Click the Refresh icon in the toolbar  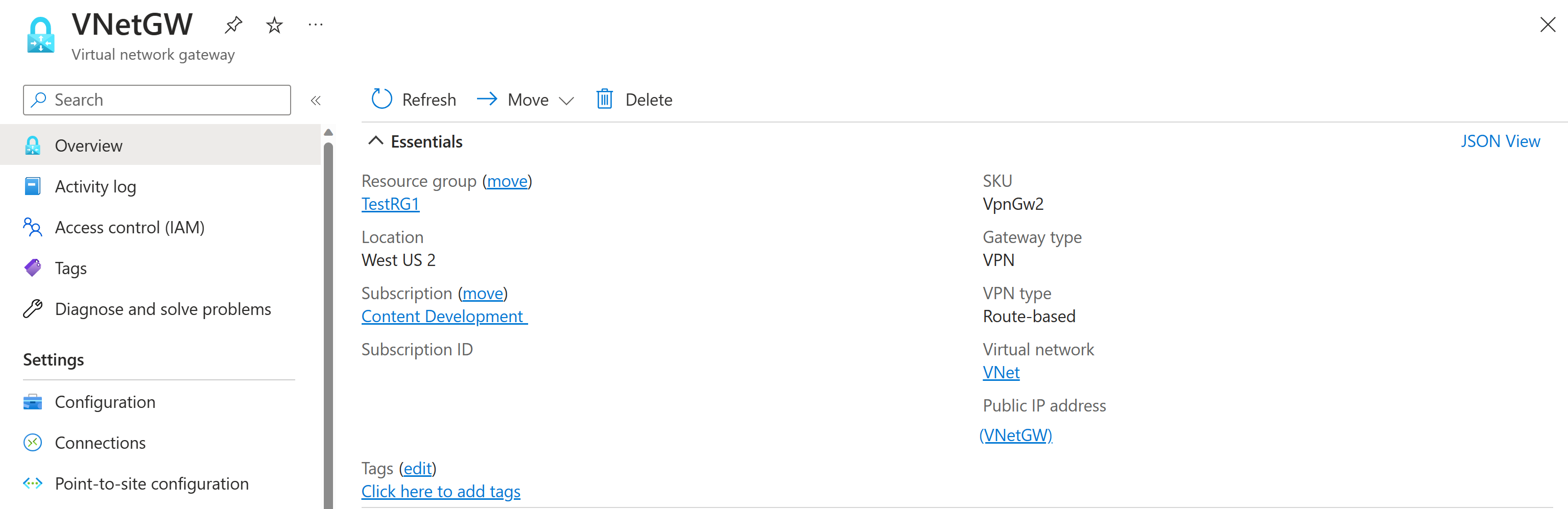pyautogui.click(x=382, y=99)
